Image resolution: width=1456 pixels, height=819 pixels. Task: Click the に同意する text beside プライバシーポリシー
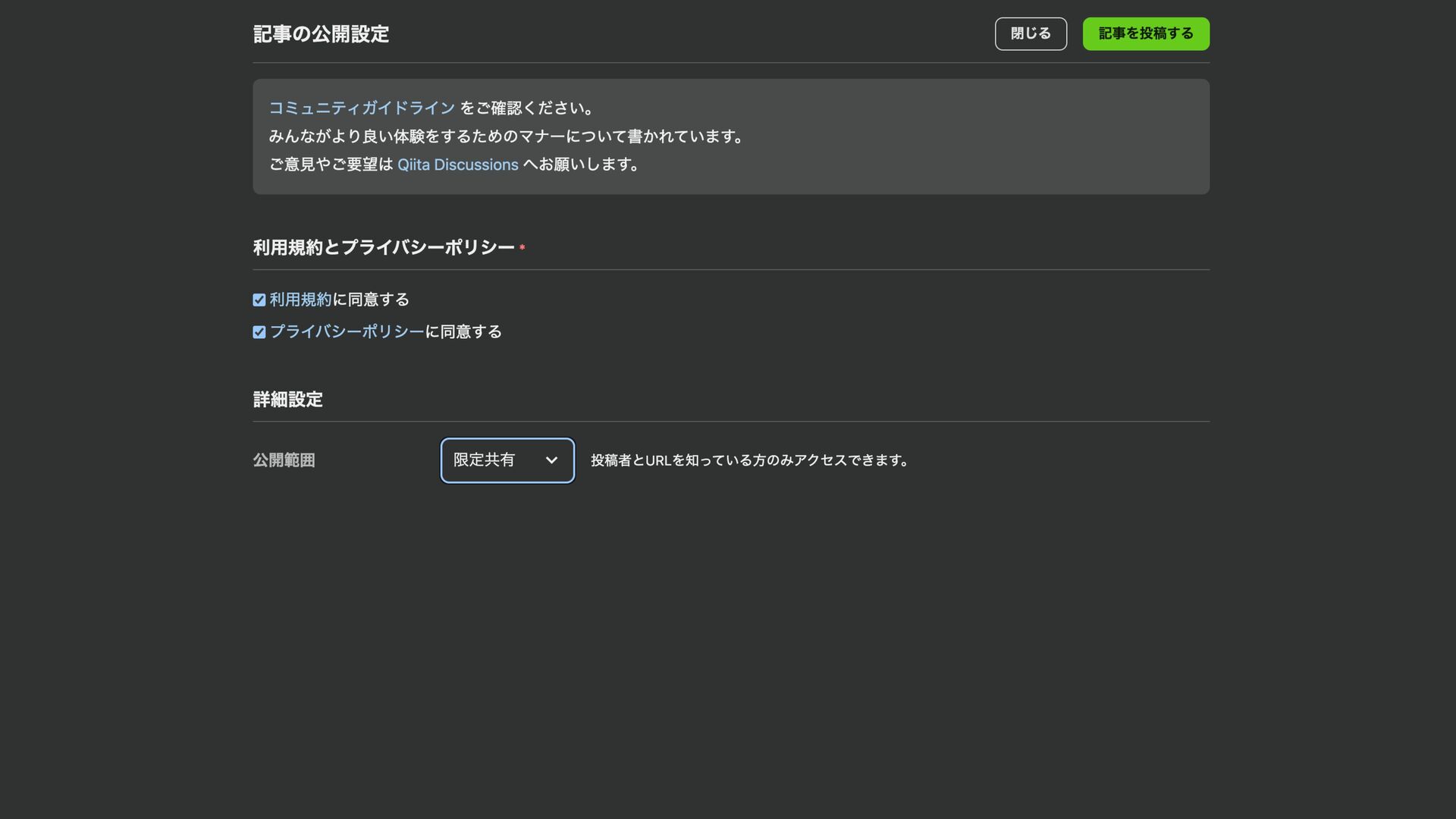pyautogui.click(x=463, y=331)
